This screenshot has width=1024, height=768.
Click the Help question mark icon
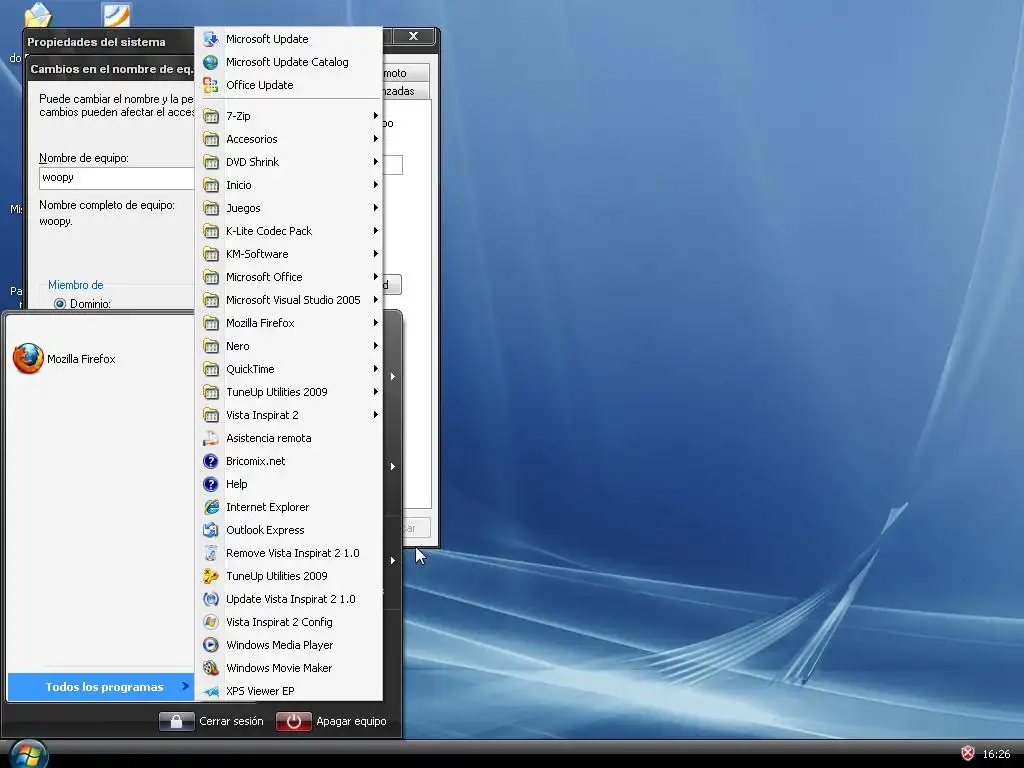pyautogui.click(x=210, y=484)
